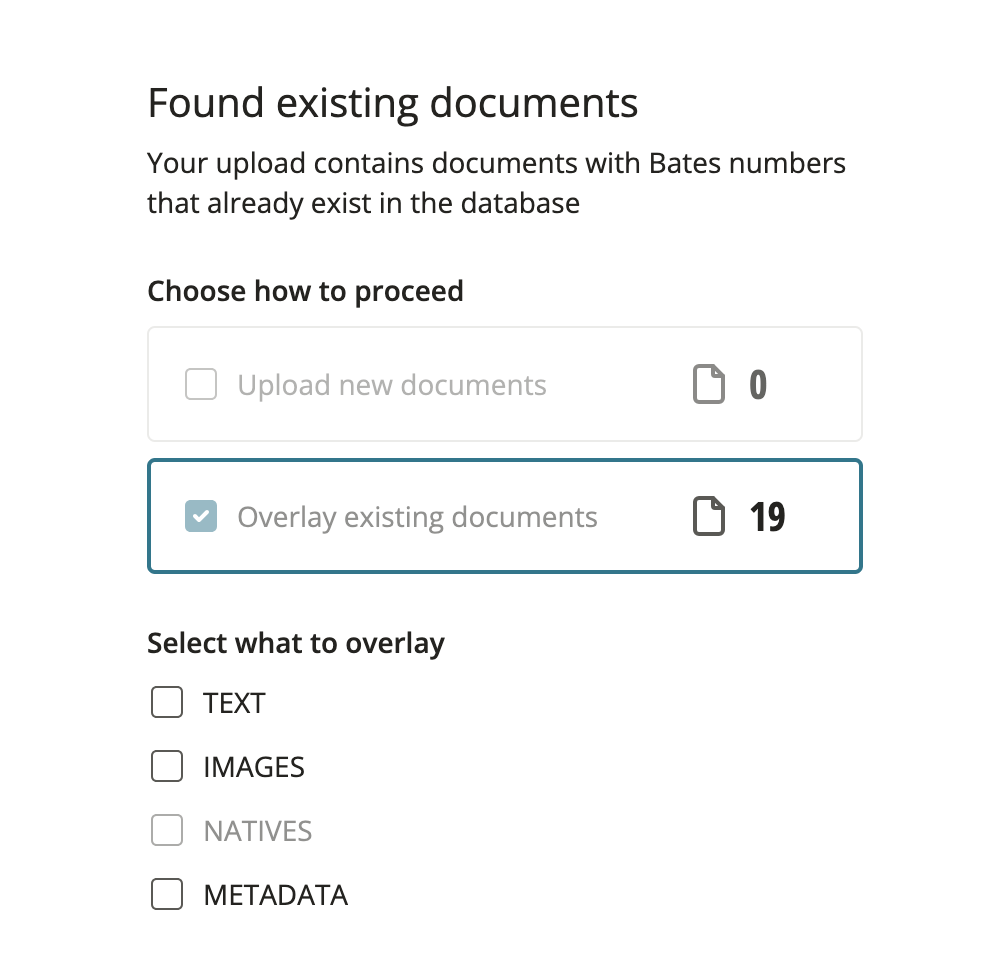Check the Upload new documents option
Viewport: 1002px width, 978px height.
click(x=200, y=384)
